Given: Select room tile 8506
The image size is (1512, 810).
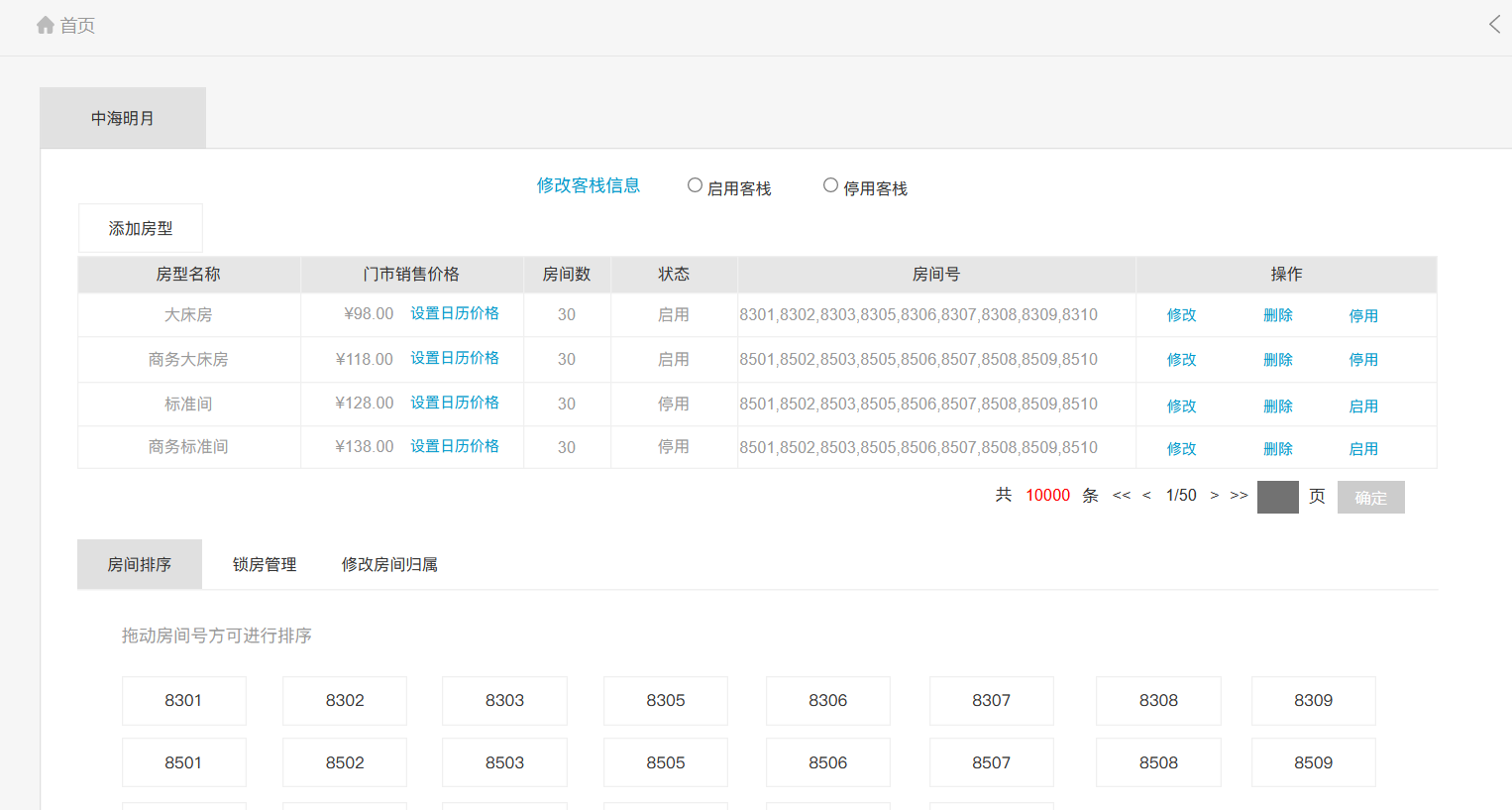Looking at the screenshot, I should [x=828, y=762].
